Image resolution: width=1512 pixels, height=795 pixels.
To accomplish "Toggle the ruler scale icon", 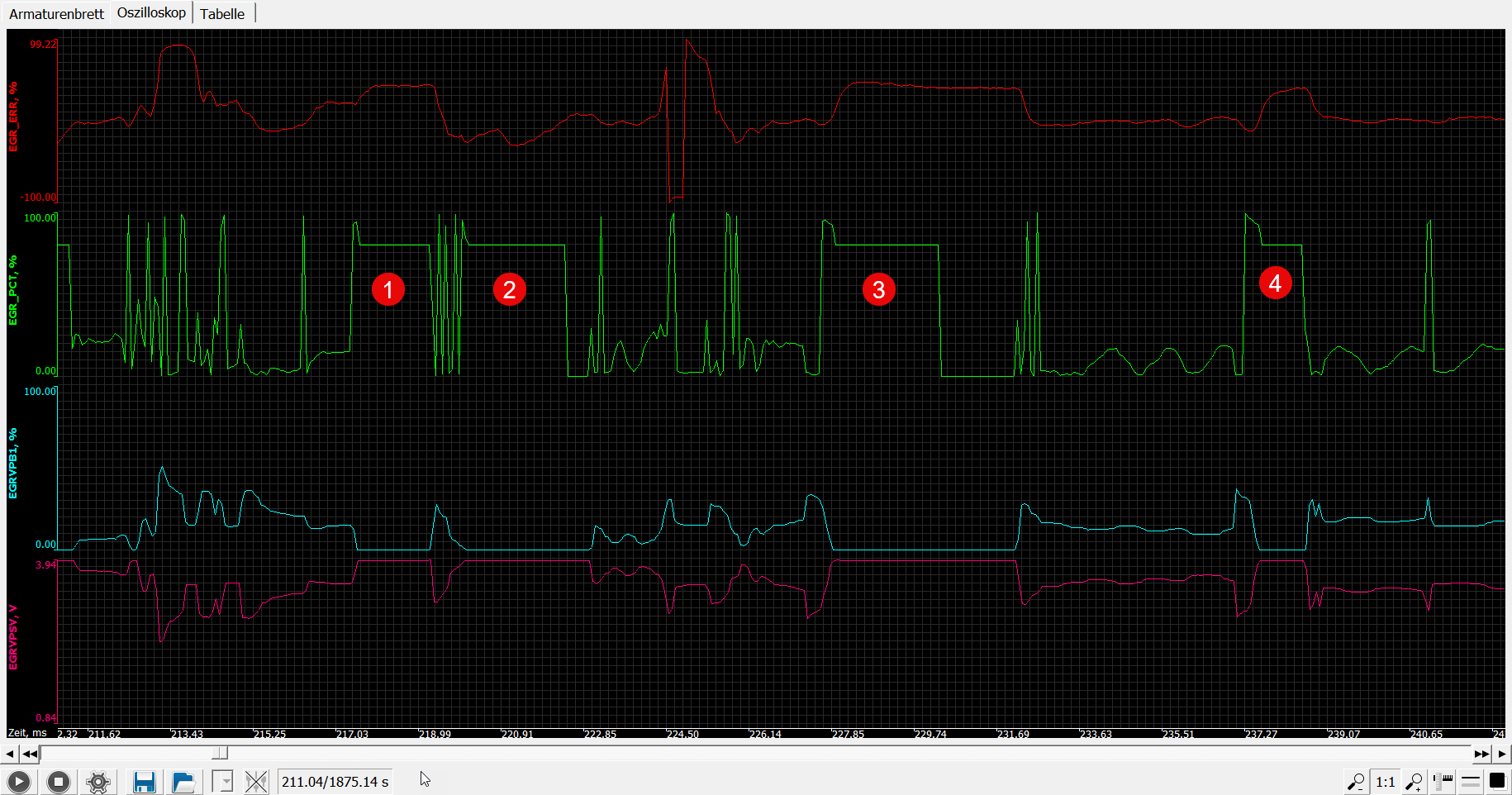I will tap(1443, 782).
